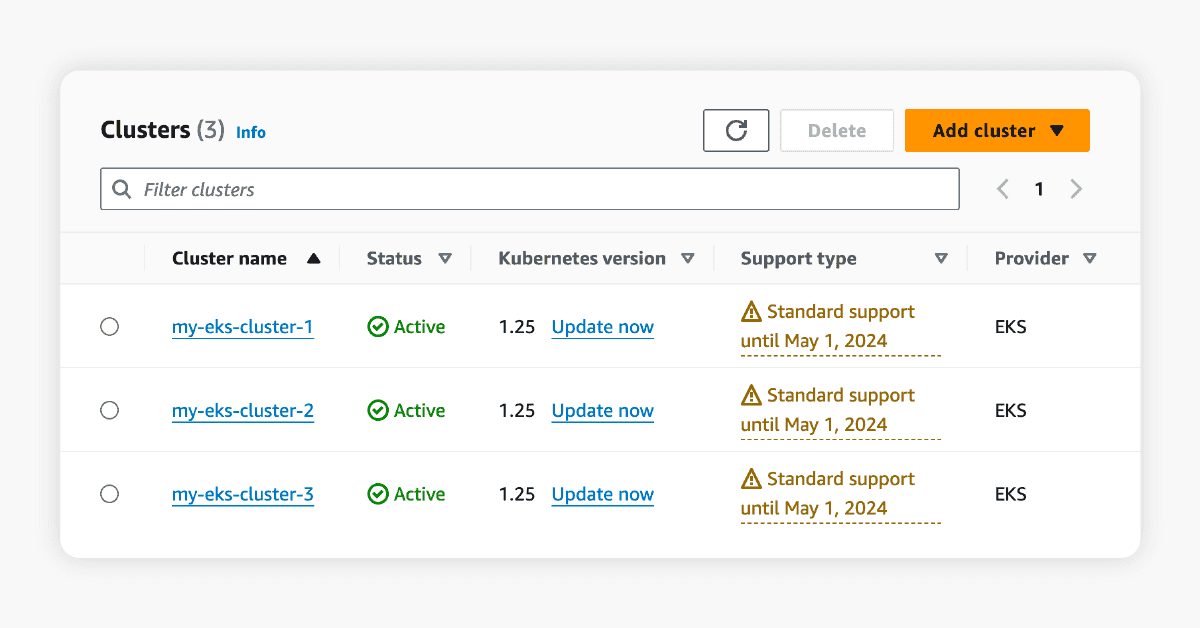Screen dimensions: 1200x628
Task: Click the refresh clusters button
Action: 736,131
